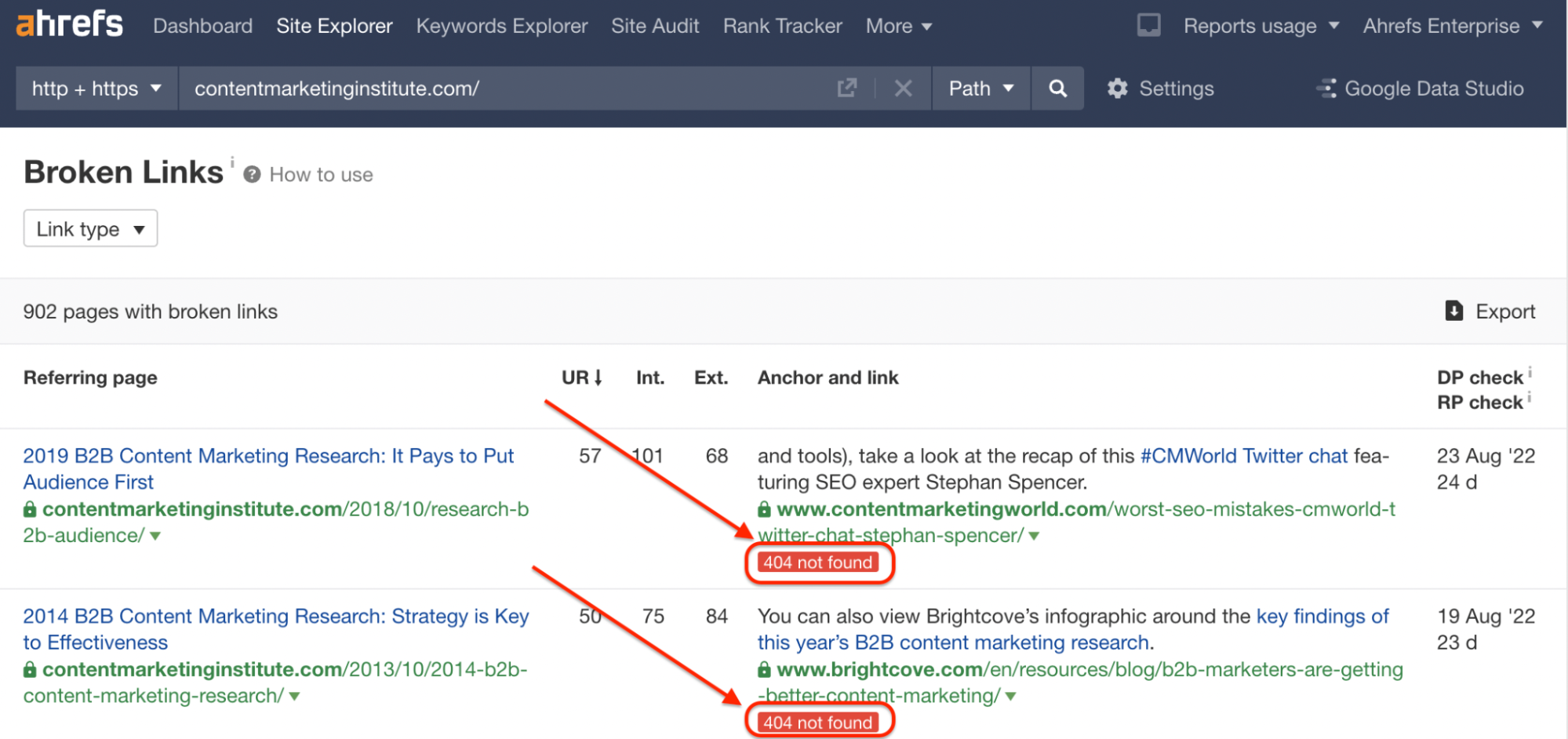
Task: Export the broken links report
Action: point(1490,311)
